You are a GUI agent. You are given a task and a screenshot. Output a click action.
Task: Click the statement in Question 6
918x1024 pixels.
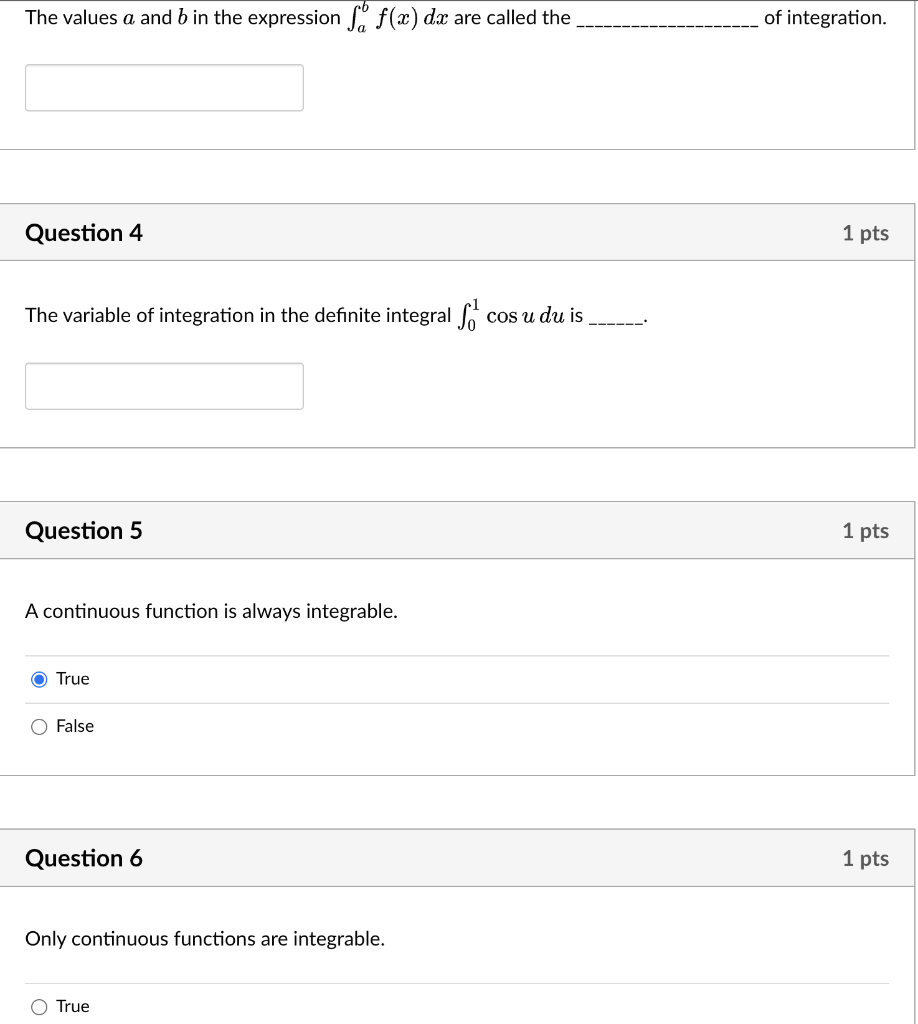[x=205, y=939]
